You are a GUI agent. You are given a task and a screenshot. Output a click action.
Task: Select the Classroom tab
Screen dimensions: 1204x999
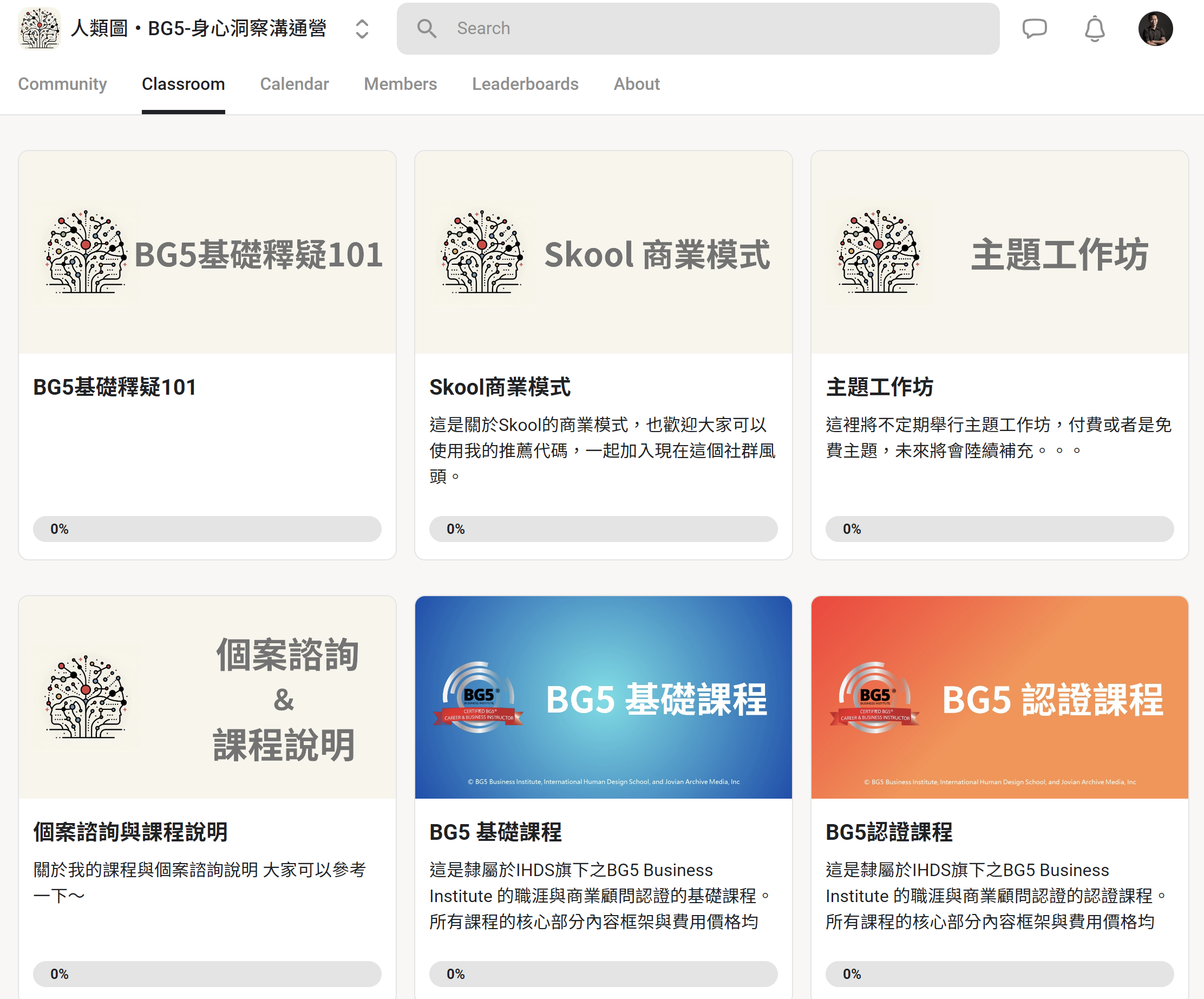pyautogui.click(x=184, y=84)
